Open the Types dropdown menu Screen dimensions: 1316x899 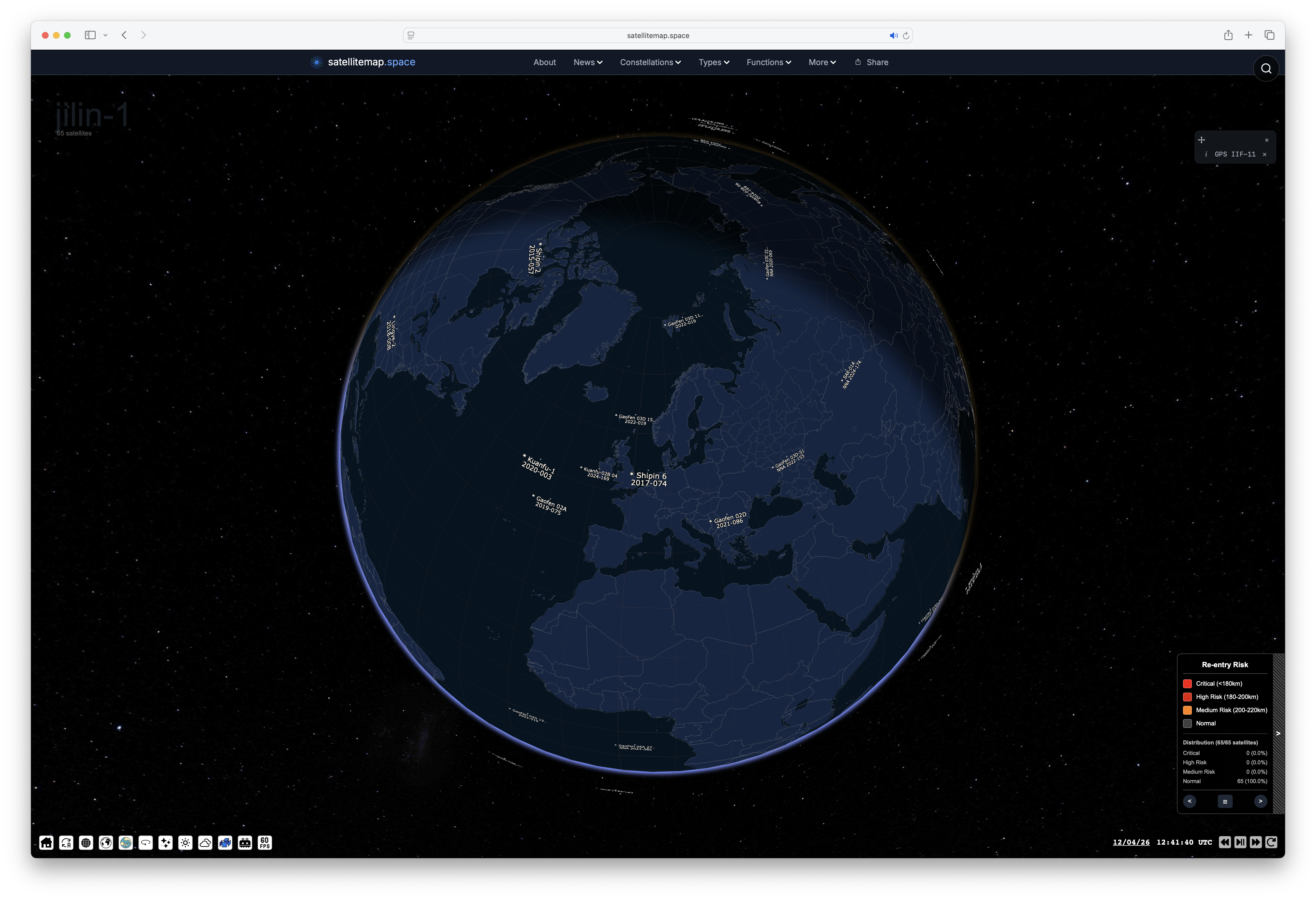(713, 62)
